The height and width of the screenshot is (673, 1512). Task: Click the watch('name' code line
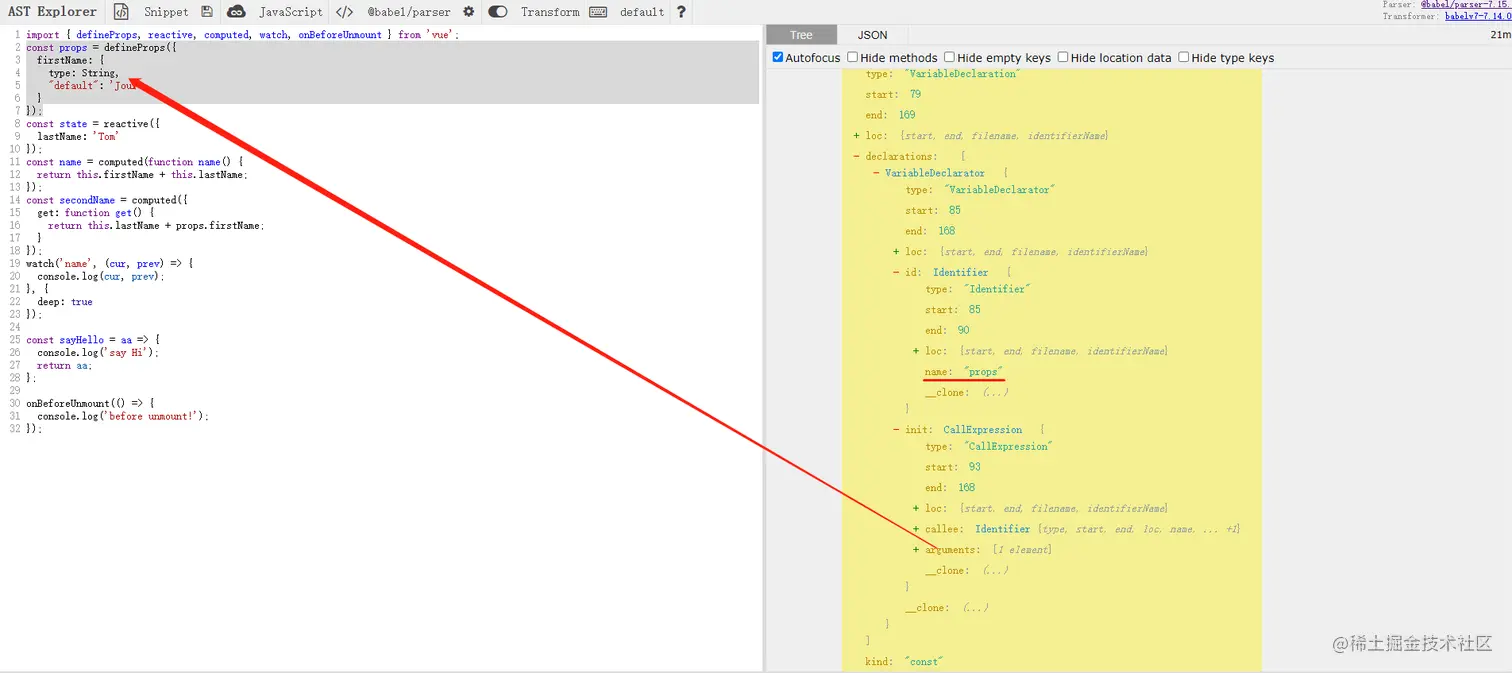tap(110, 263)
